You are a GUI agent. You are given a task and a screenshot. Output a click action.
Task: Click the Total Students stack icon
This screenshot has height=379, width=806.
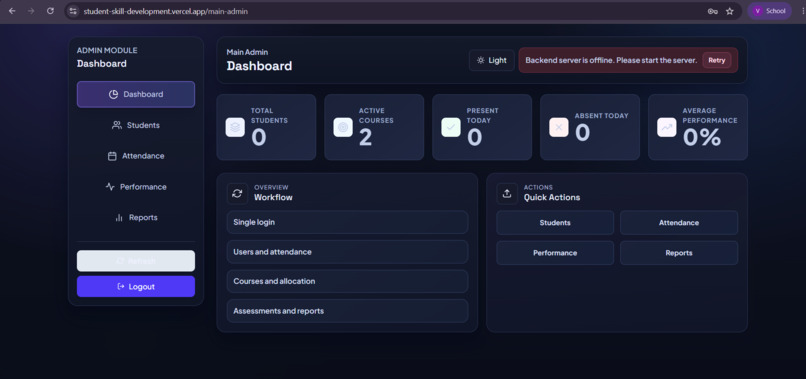[235, 127]
